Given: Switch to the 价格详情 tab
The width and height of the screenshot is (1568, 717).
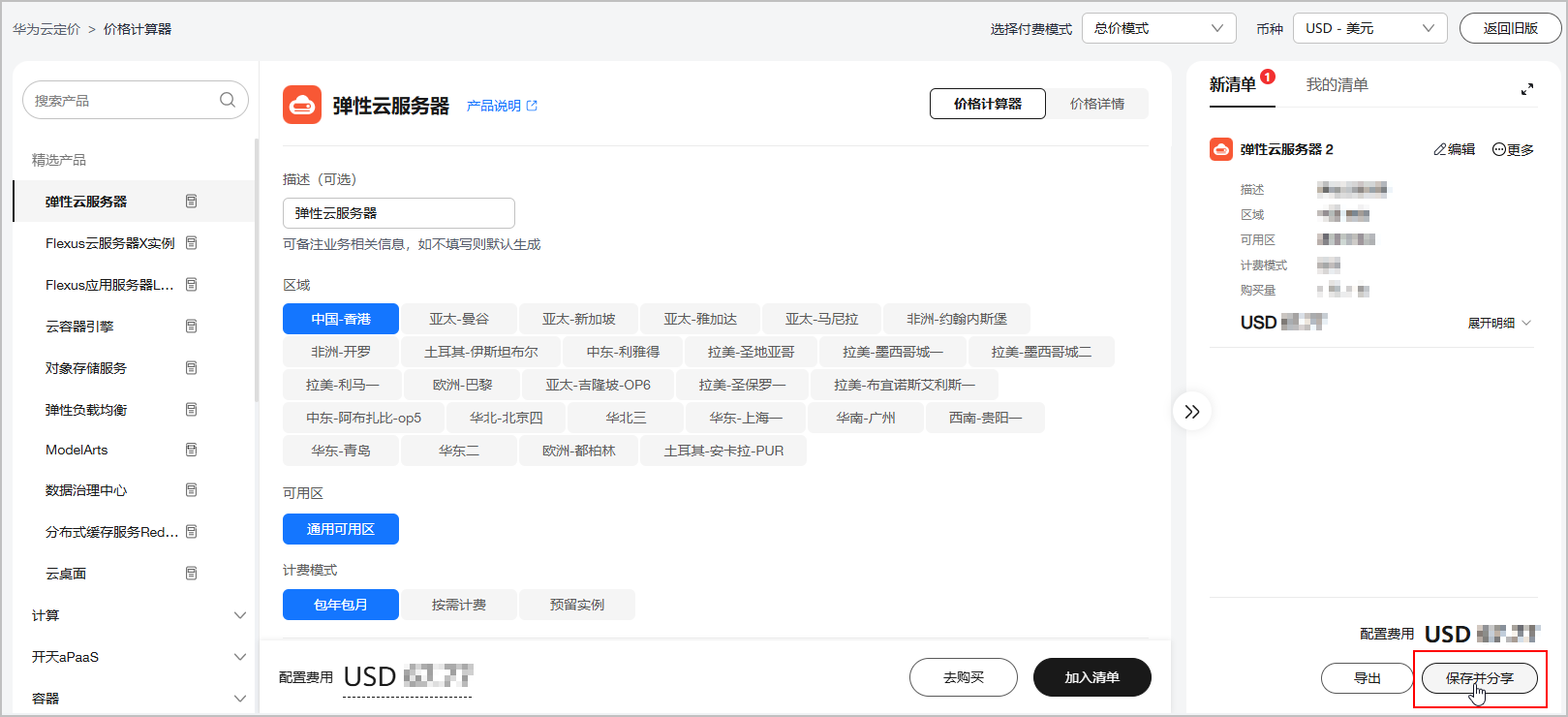Looking at the screenshot, I should [x=1097, y=104].
